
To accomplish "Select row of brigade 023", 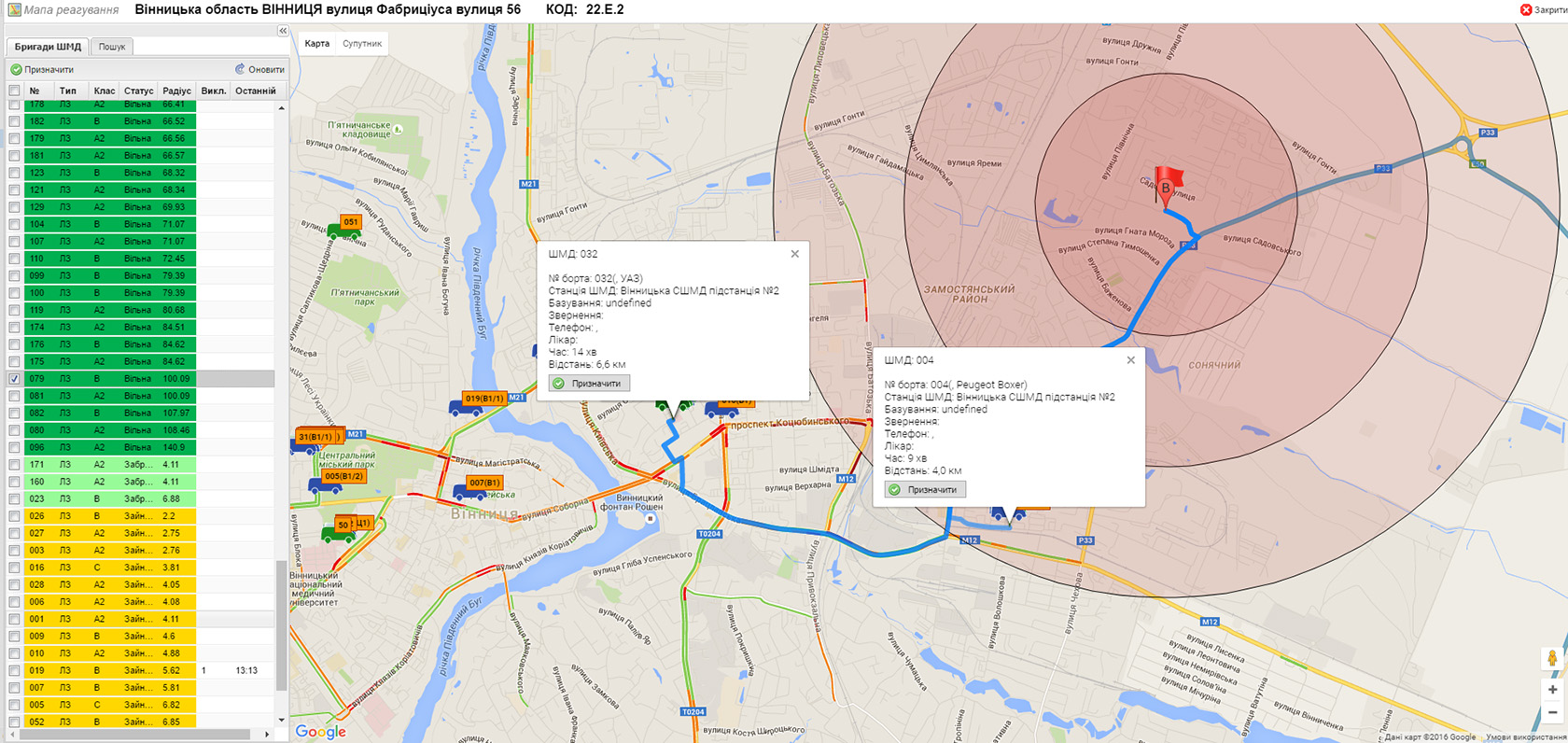I will coord(141,498).
